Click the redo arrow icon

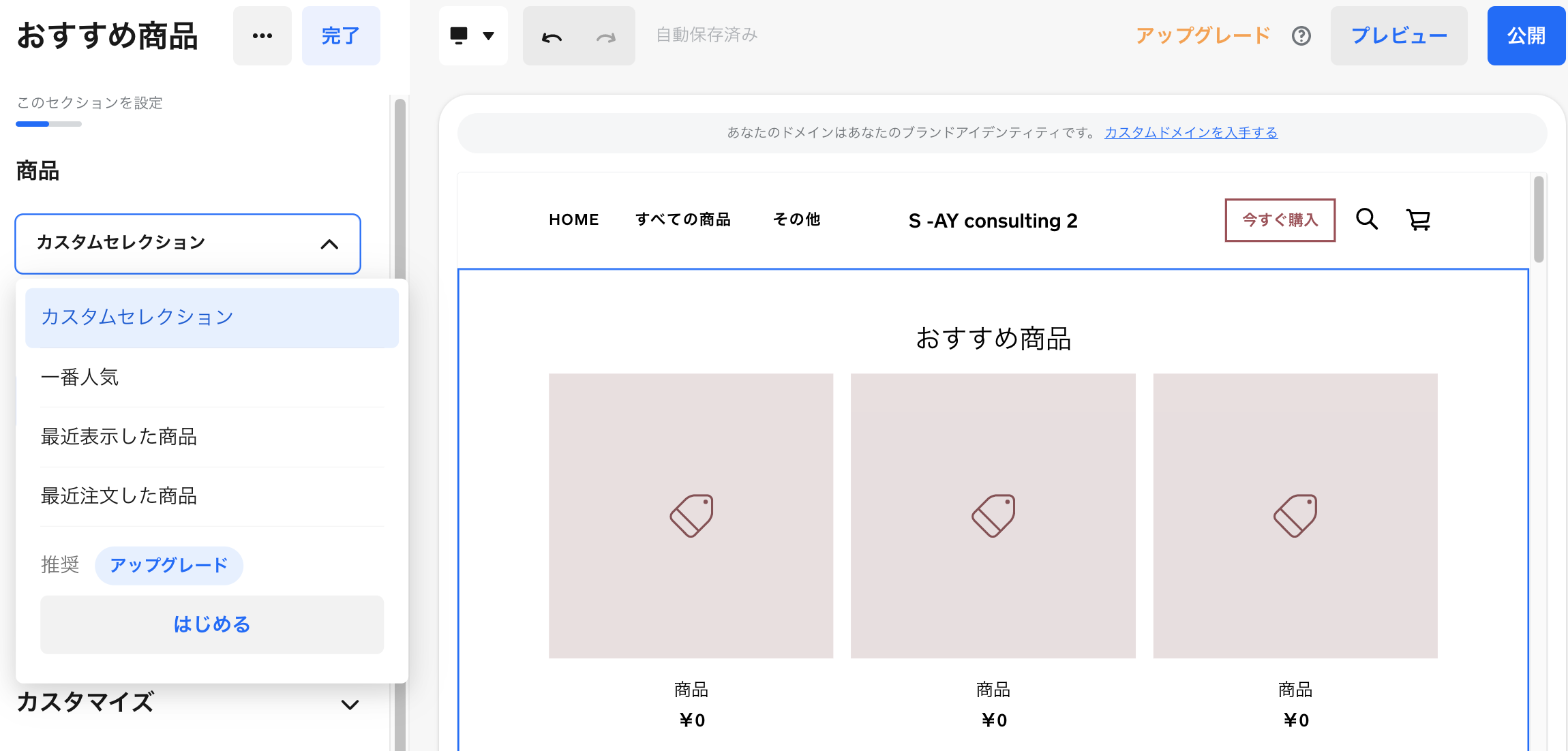[605, 37]
